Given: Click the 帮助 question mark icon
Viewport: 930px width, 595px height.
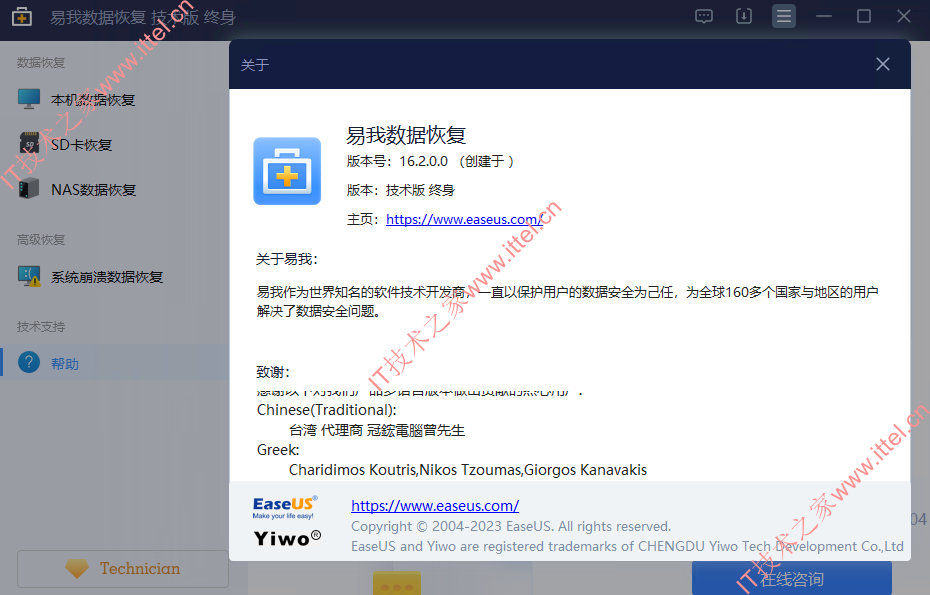Looking at the screenshot, I should point(28,362).
